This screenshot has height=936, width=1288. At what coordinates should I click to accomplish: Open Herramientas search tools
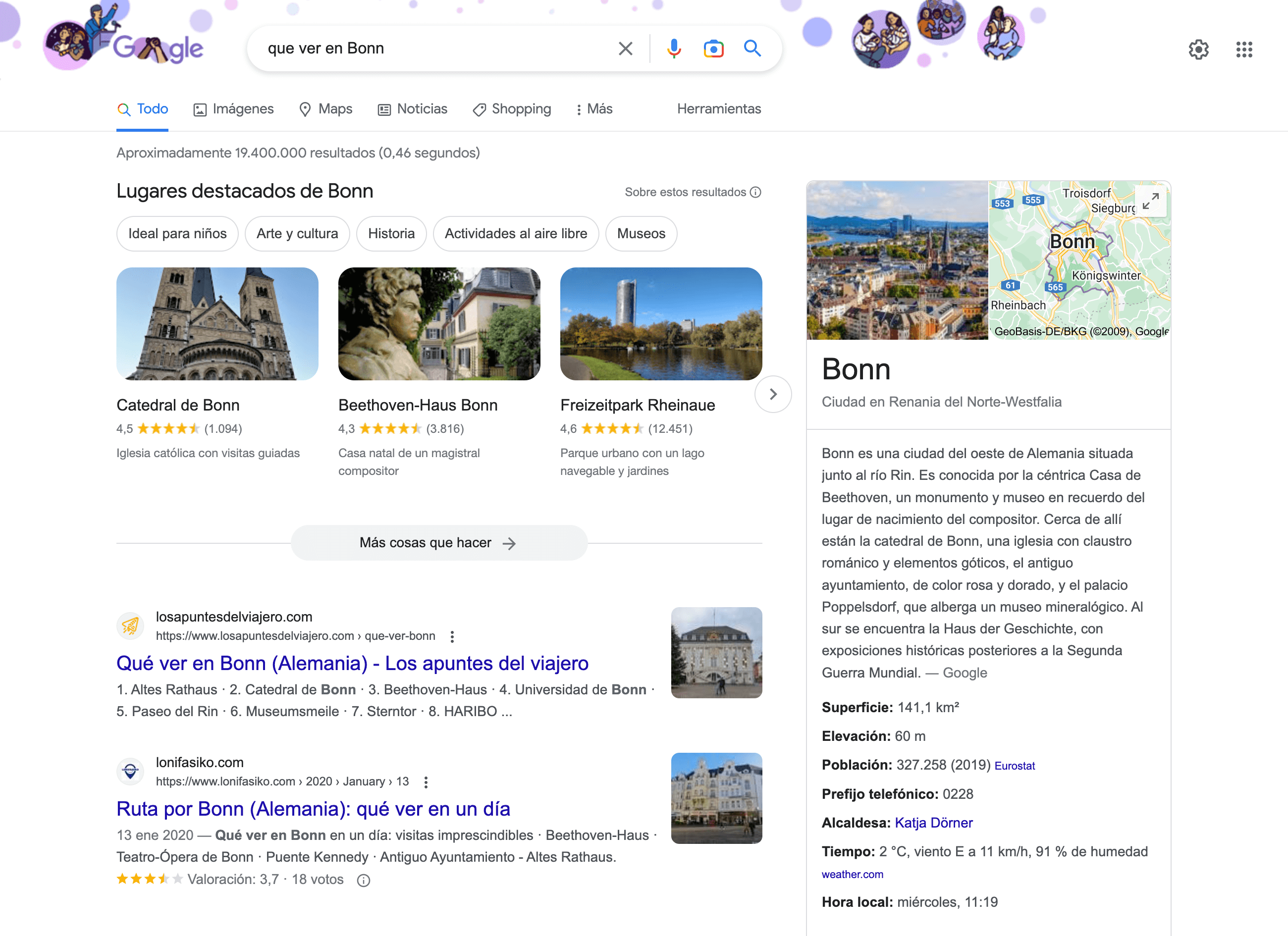pos(718,109)
